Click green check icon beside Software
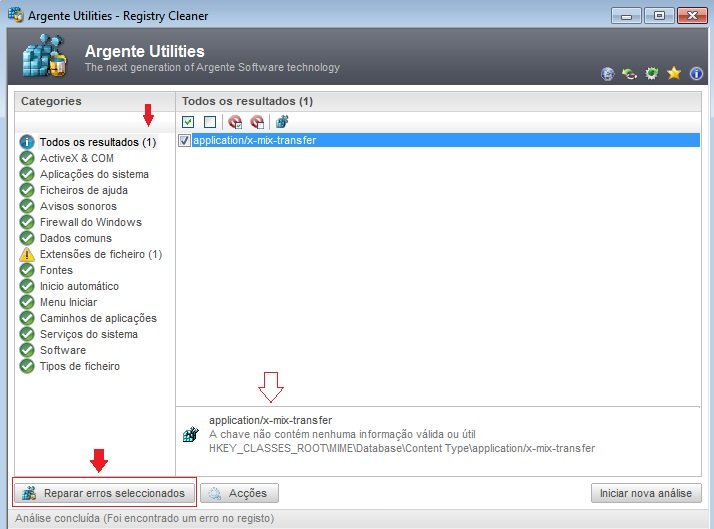 [27, 350]
